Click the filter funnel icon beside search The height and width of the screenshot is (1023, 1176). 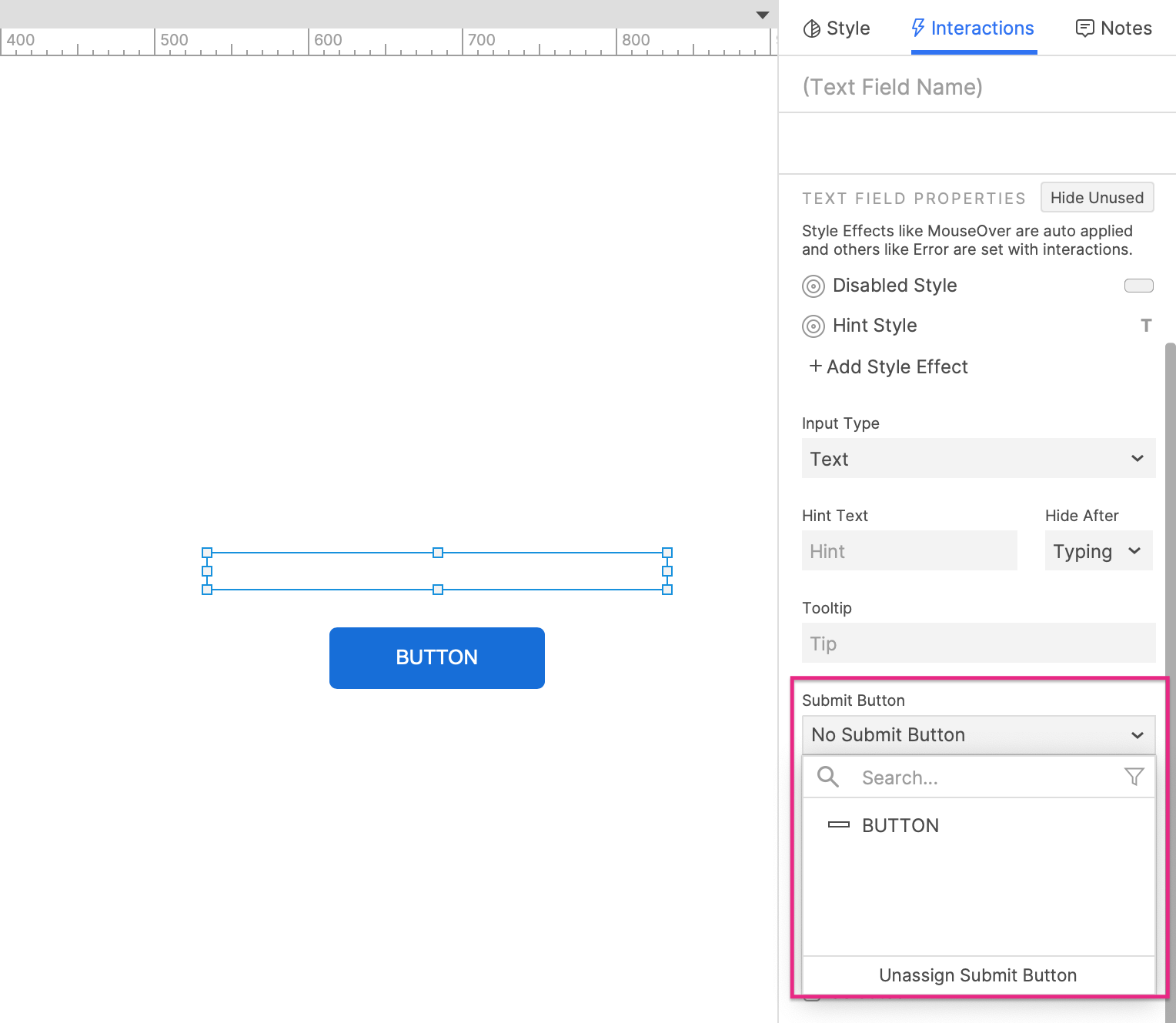click(1134, 777)
